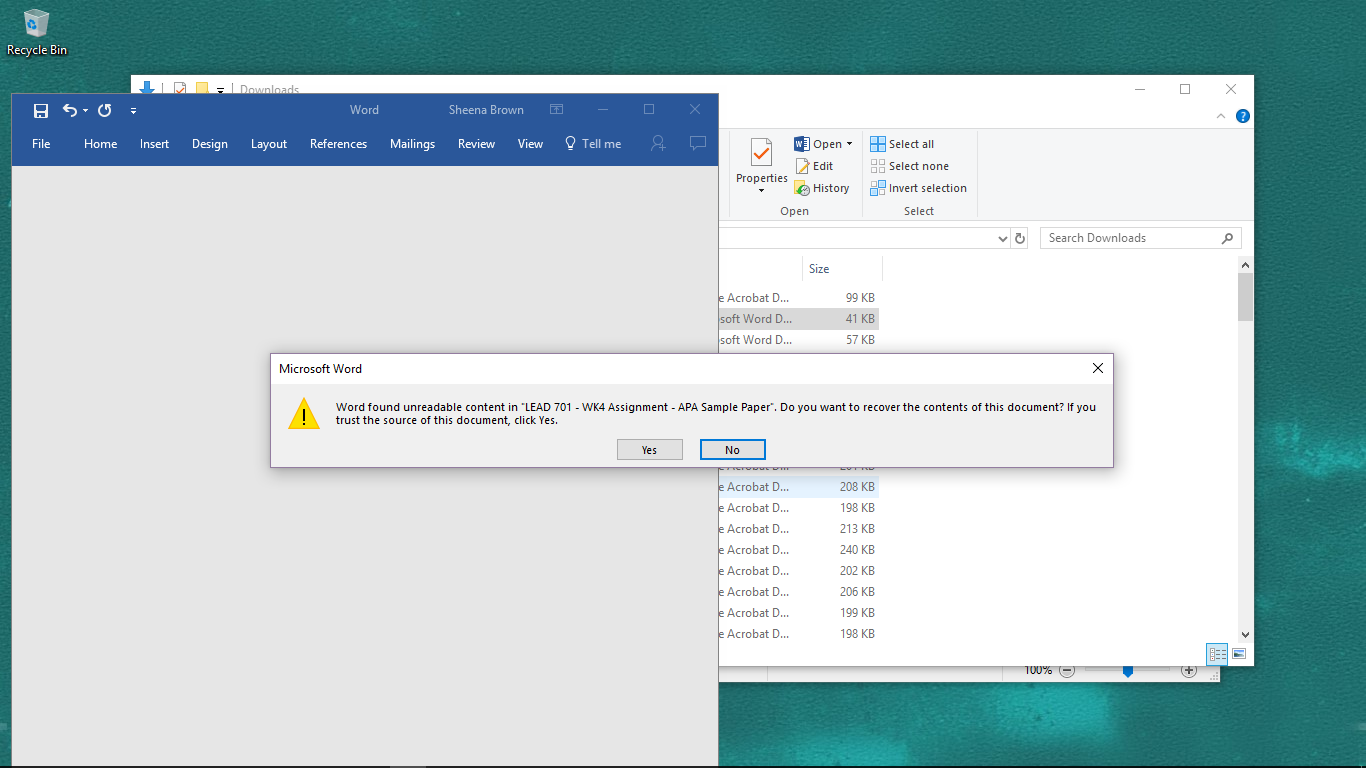Toggle Word Ribbon Display Options button
Screen dimensions: 1366x768
(557, 110)
